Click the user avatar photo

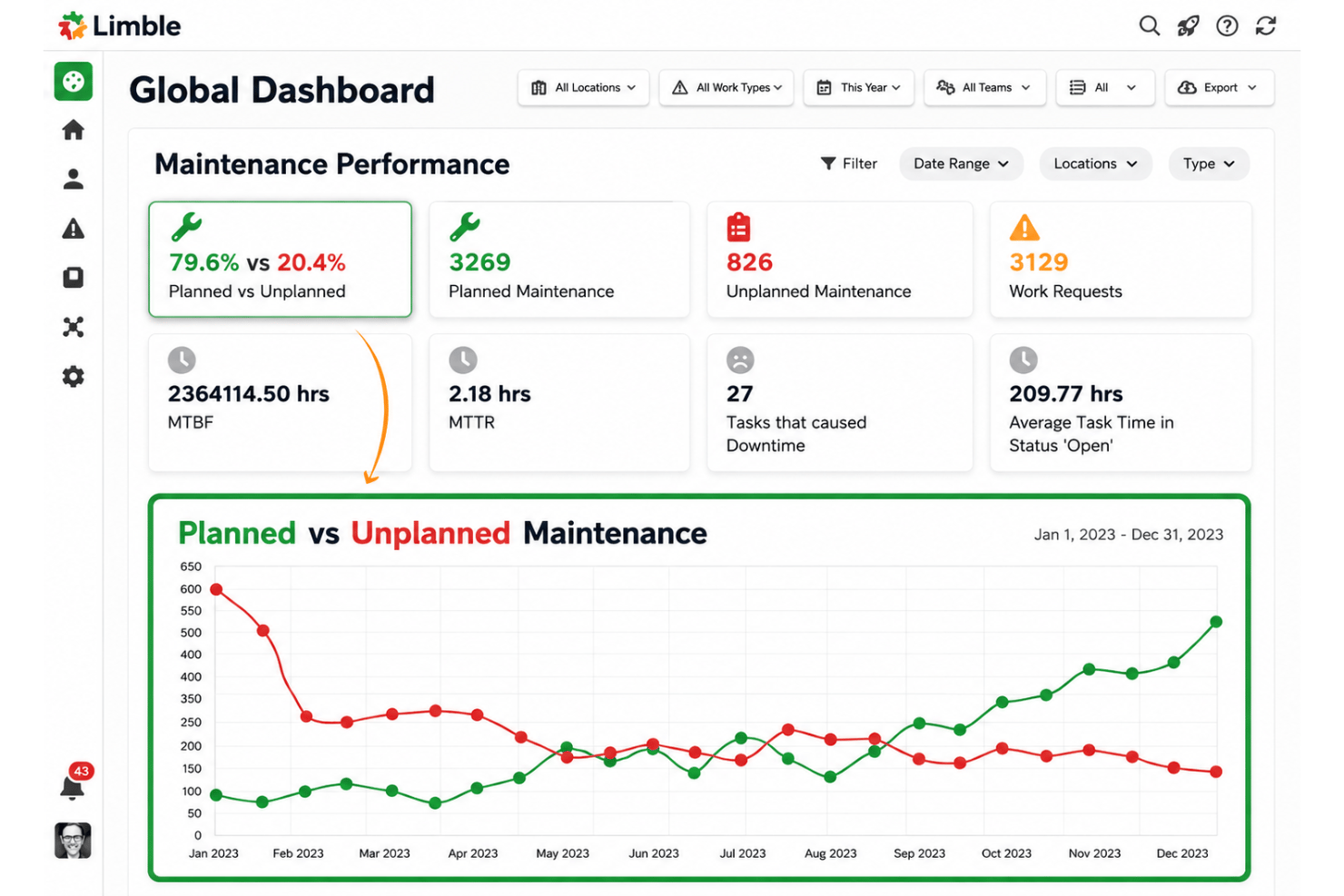point(73,841)
